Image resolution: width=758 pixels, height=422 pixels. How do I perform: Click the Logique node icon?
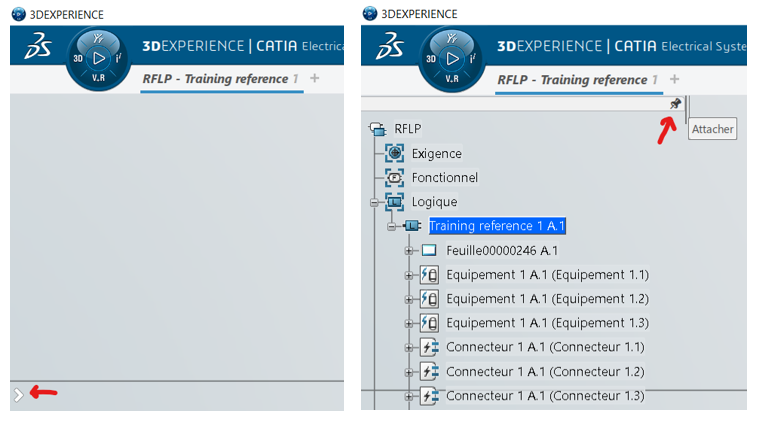(x=395, y=201)
